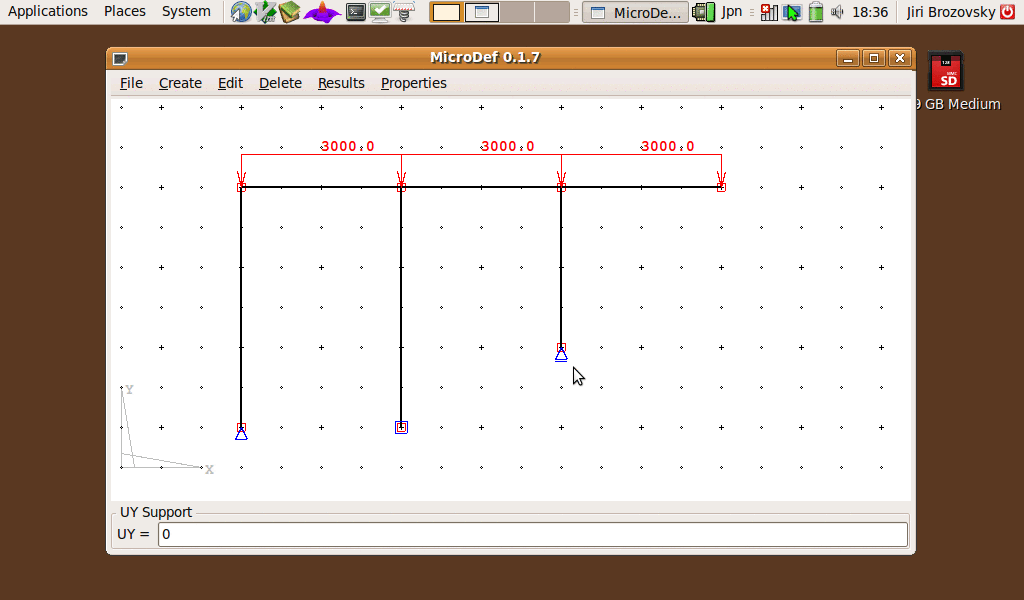
Task: Expand the Properties menu
Action: tap(413, 83)
